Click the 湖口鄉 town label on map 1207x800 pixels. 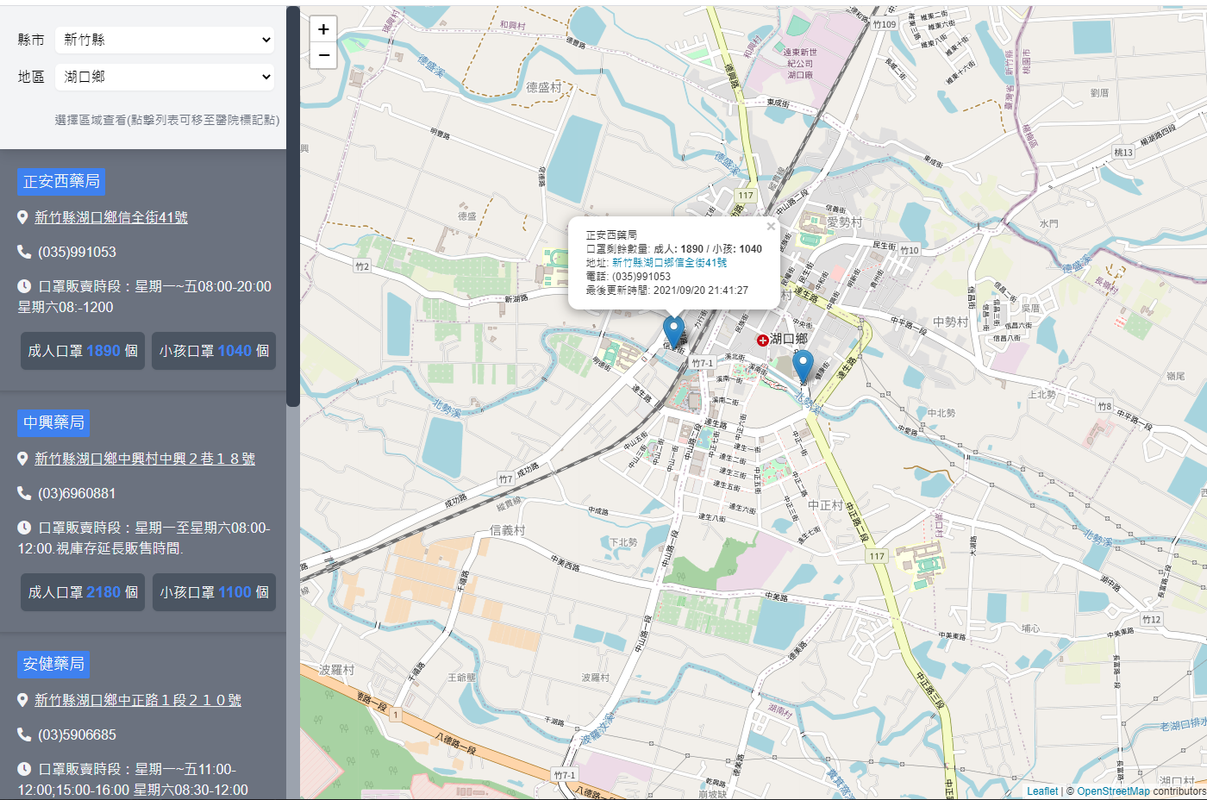point(789,339)
